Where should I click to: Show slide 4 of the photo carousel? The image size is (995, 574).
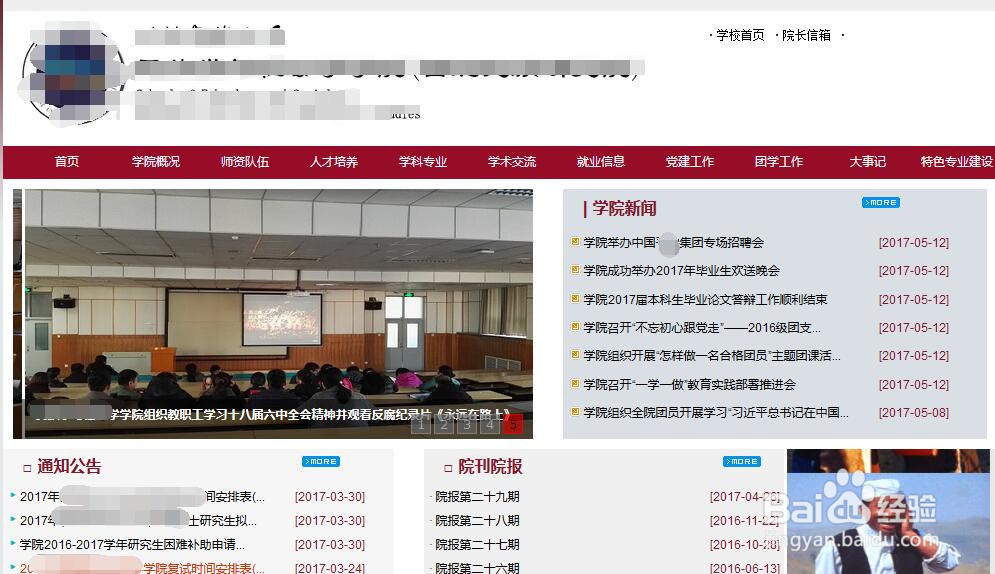tap(490, 424)
